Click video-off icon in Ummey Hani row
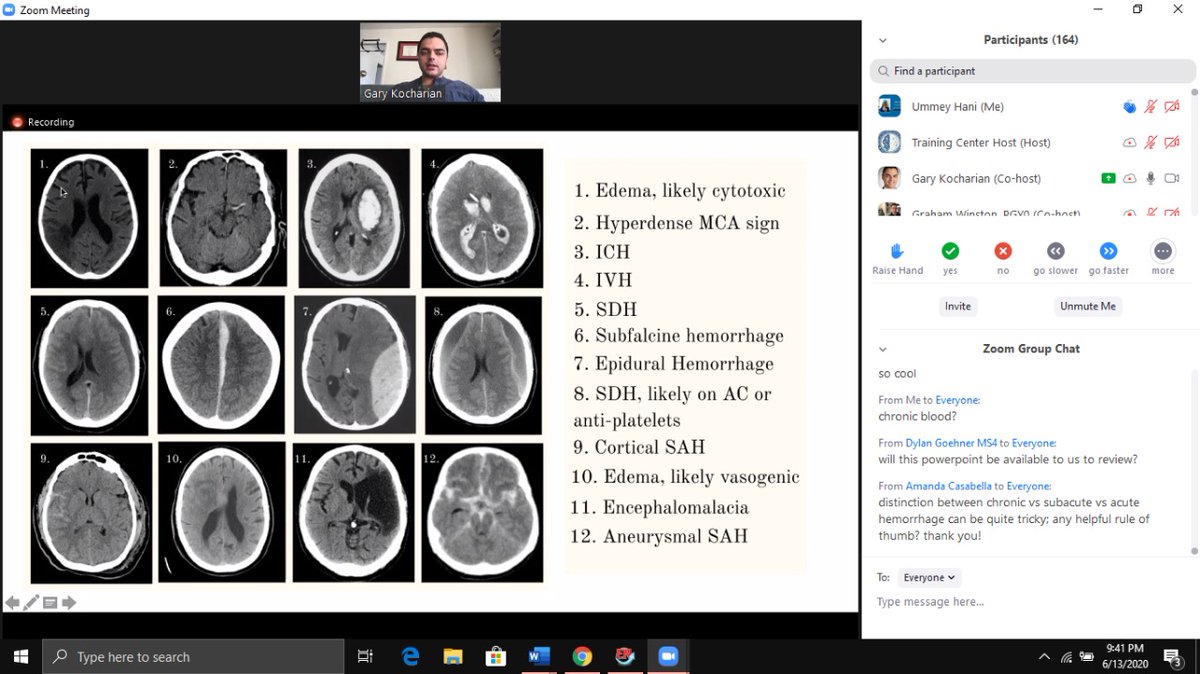 tap(1172, 107)
